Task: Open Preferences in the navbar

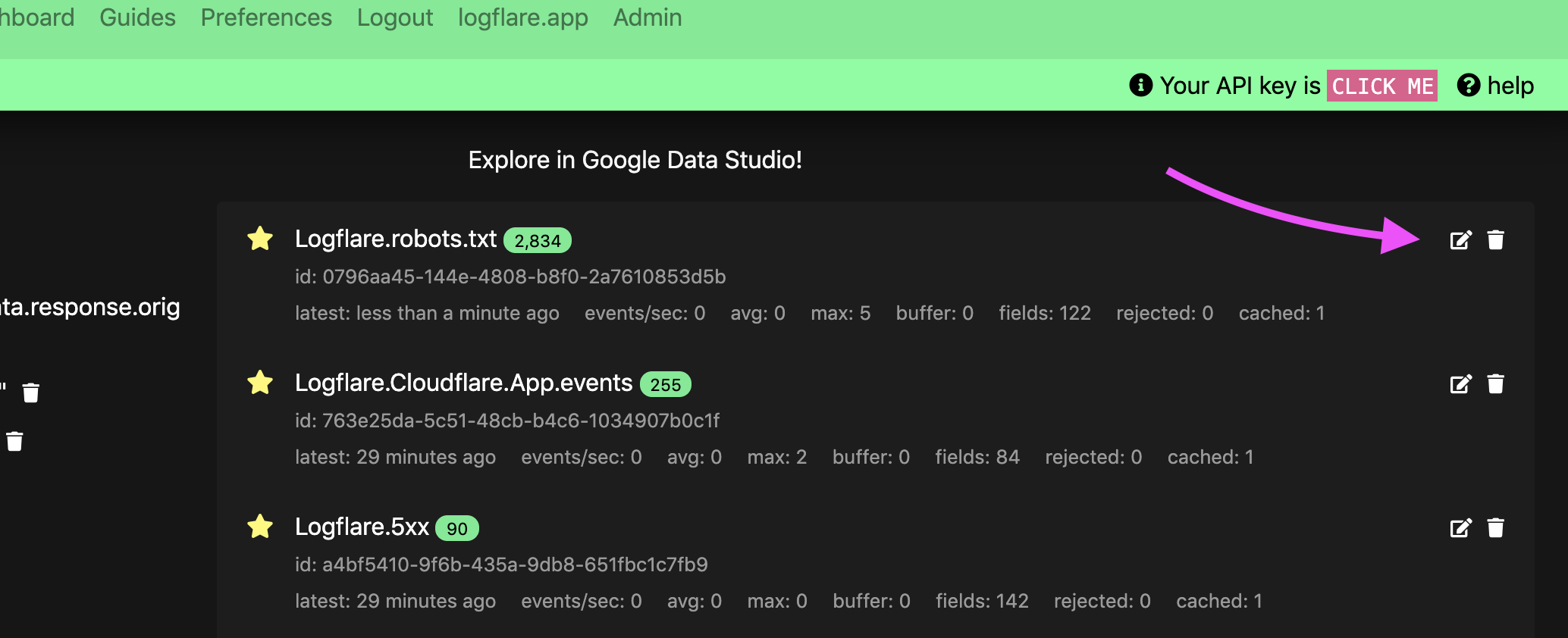Action: (x=266, y=17)
